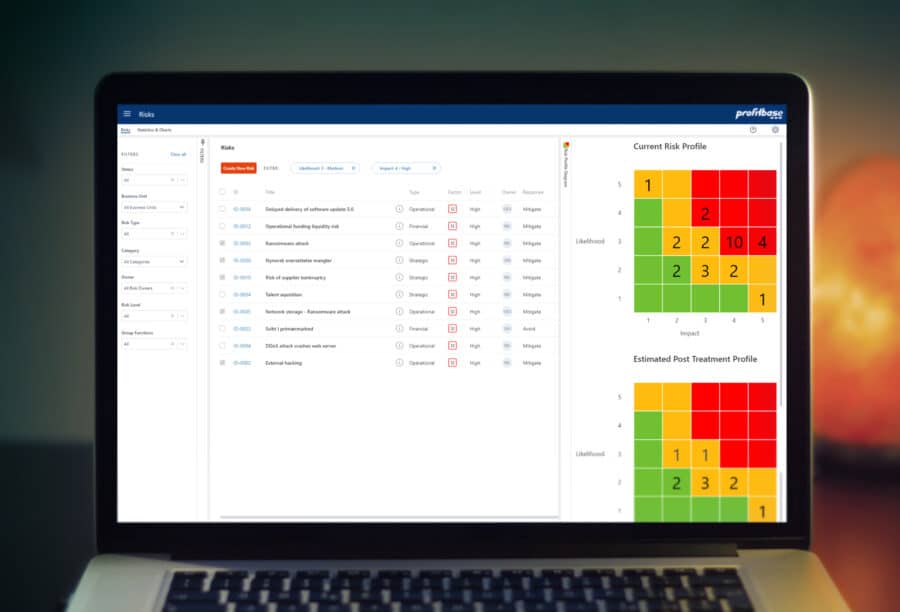Click the profitbase logo
Screen dimensions: 900x612
point(760,112)
